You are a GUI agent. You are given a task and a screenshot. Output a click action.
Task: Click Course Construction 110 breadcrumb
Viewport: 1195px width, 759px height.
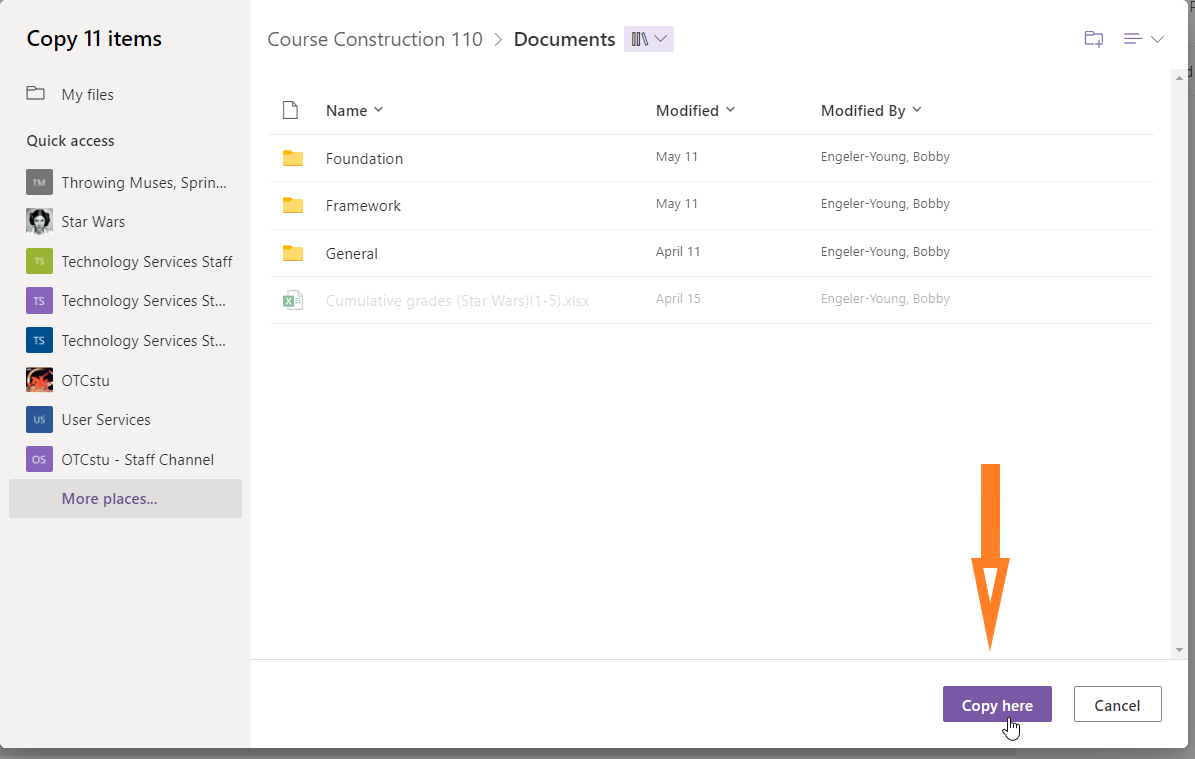pyautogui.click(x=375, y=39)
